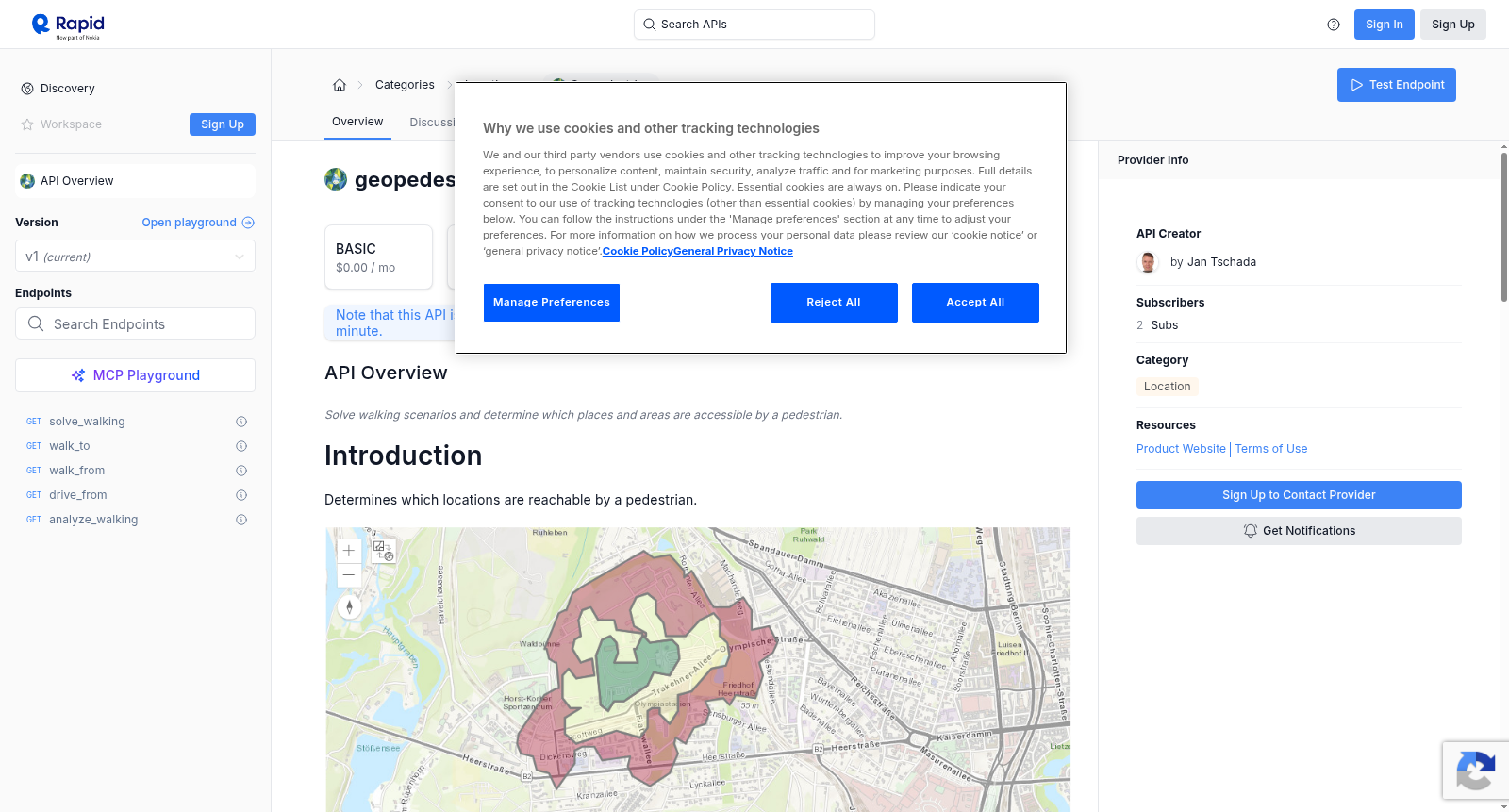The height and width of the screenshot is (812, 1509).
Task: Zoom out on the map
Action: pyautogui.click(x=349, y=575)
